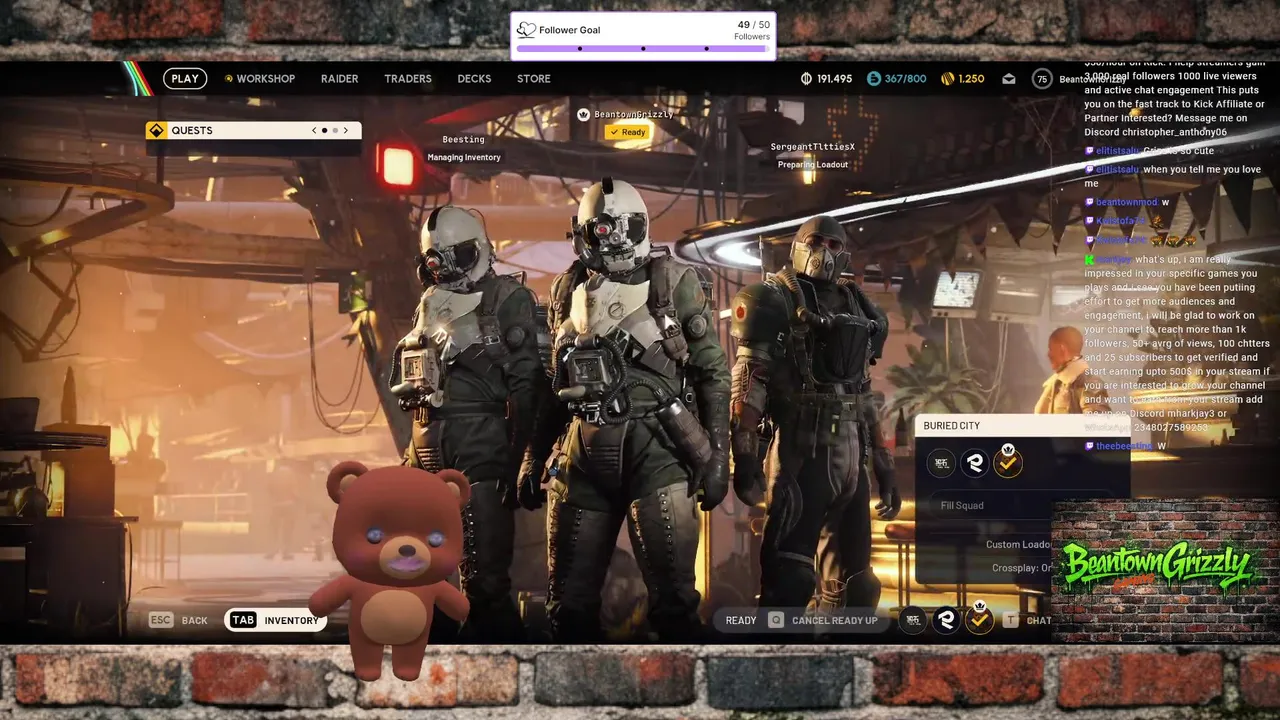
Task: Click first squad avatar in bottom bar
Action: (x=912, y=620)
